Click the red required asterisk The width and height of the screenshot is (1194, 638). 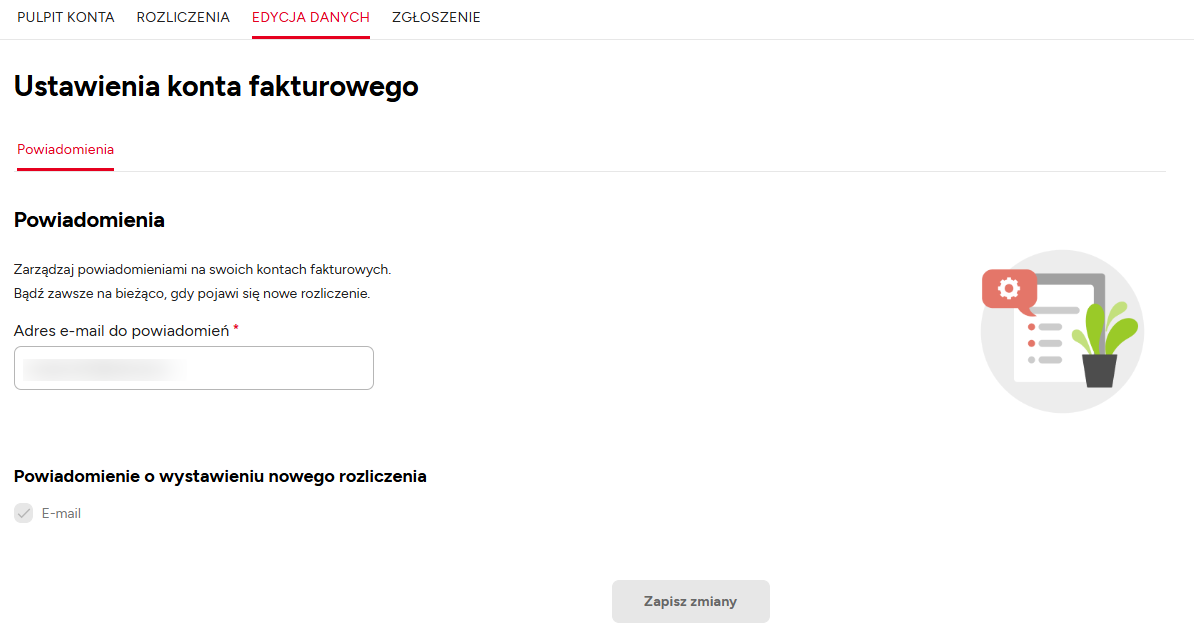pos(236,328)
